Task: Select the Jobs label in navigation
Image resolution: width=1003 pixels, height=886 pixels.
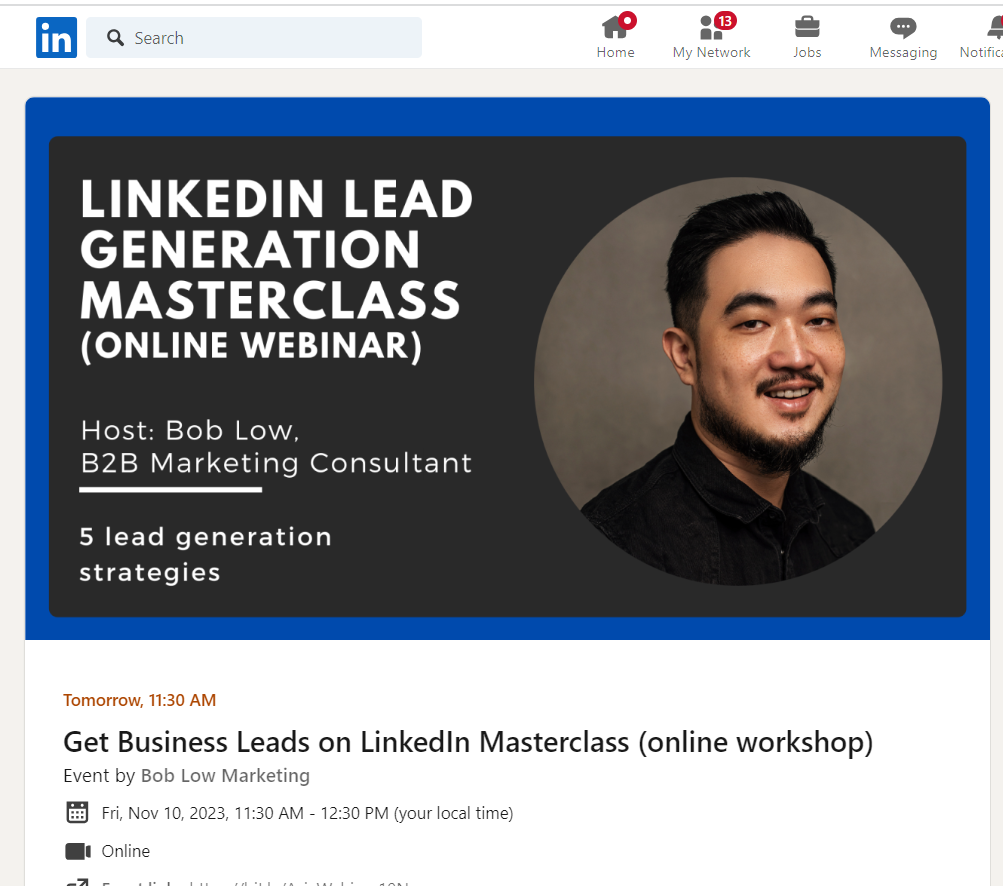Action: 807,52
